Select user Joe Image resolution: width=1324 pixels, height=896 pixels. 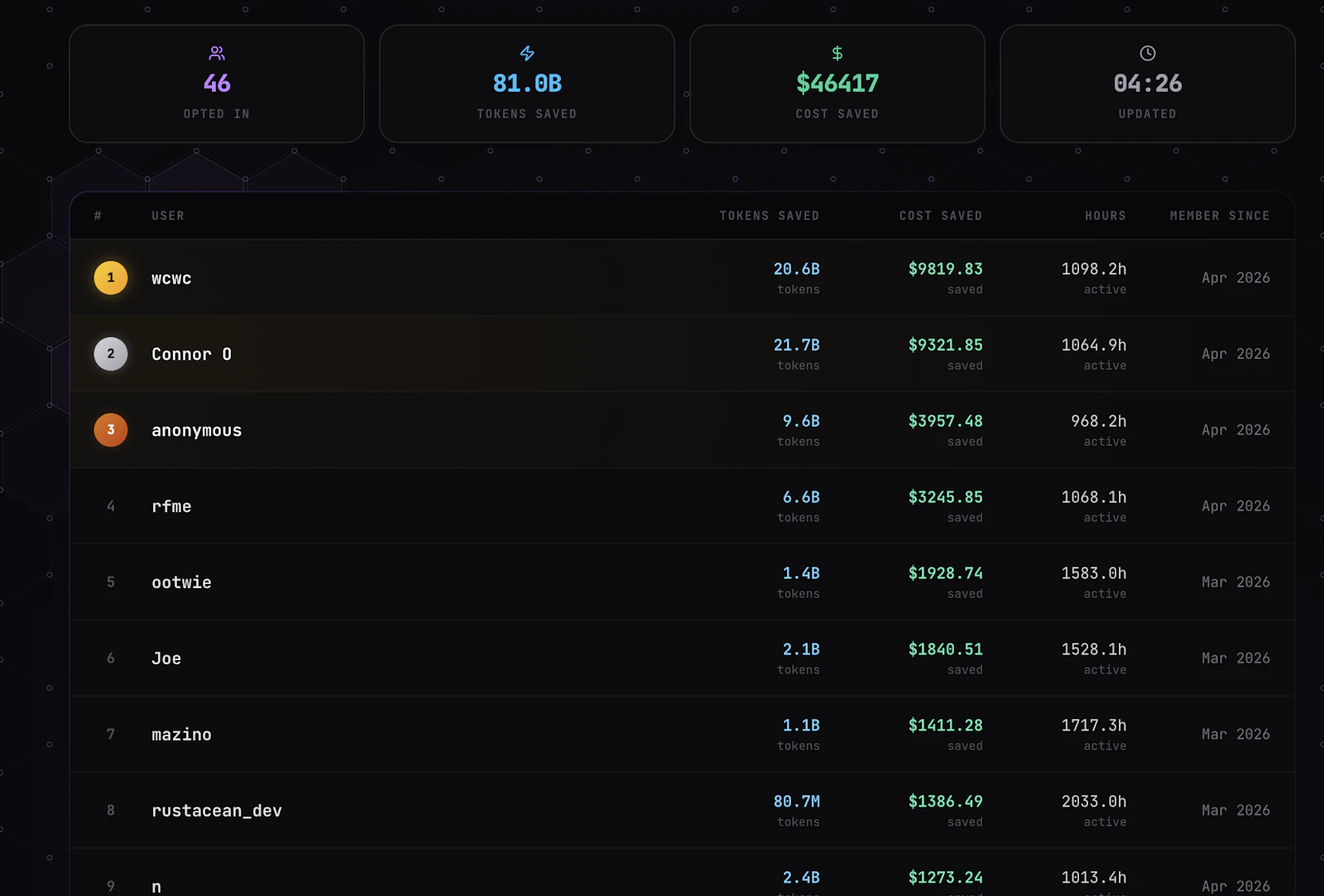click(x=166, y=659)
